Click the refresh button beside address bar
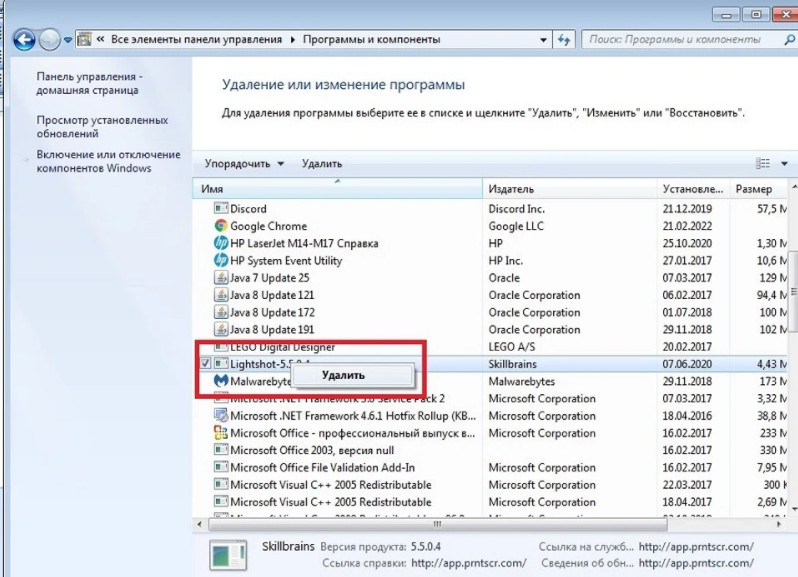The width and height of the screenshot is (798, 577). pyautogui.click(x=565, y=40)
